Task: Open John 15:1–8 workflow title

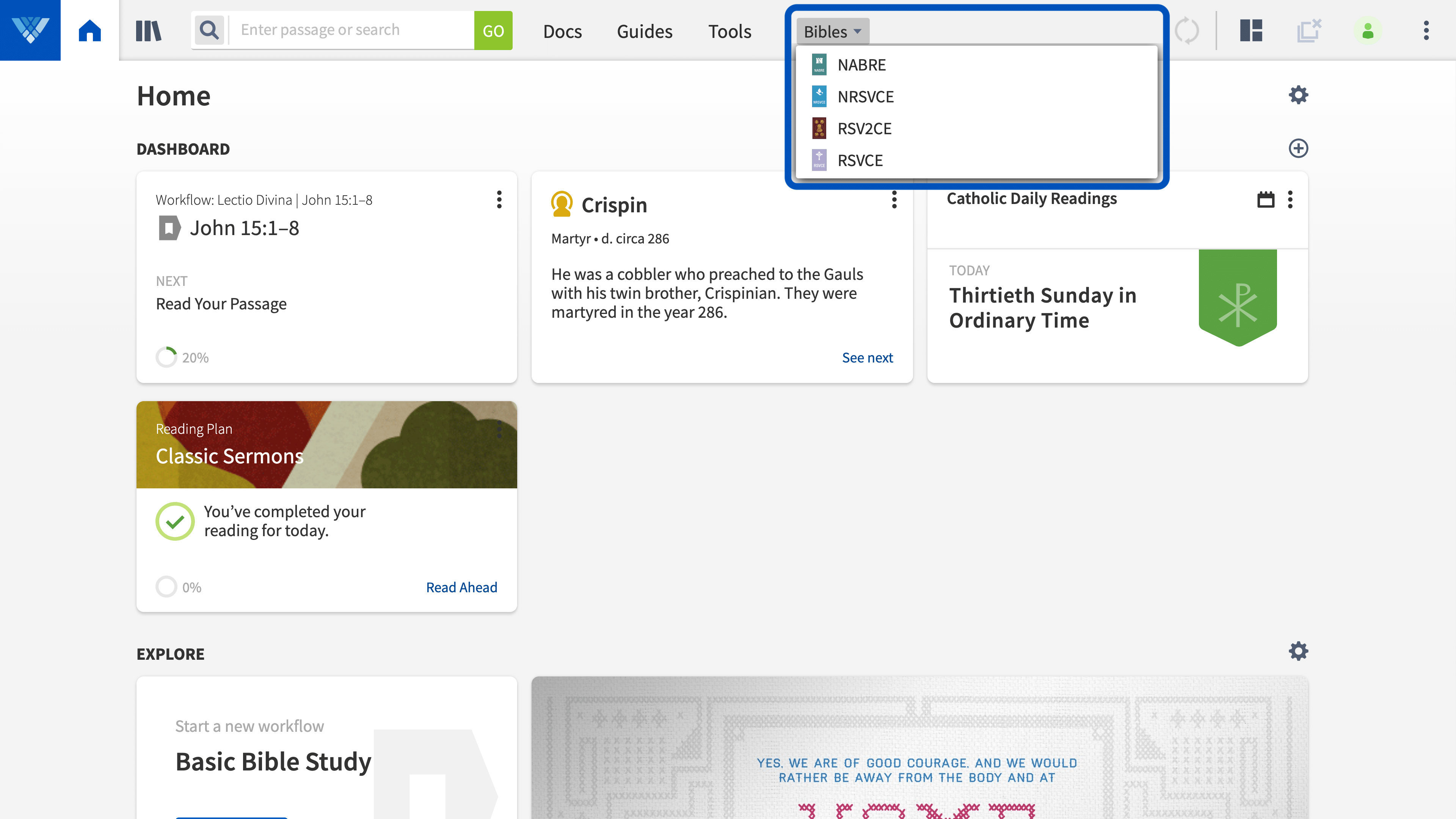Action: (244, 228)
